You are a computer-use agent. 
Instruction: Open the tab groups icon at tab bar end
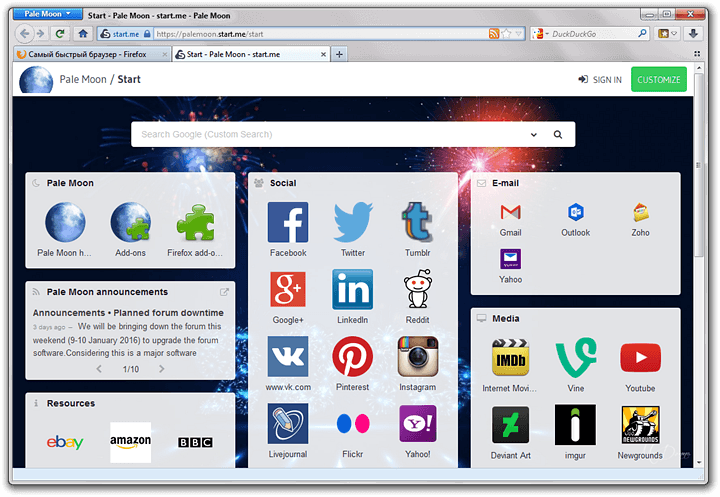697,54
